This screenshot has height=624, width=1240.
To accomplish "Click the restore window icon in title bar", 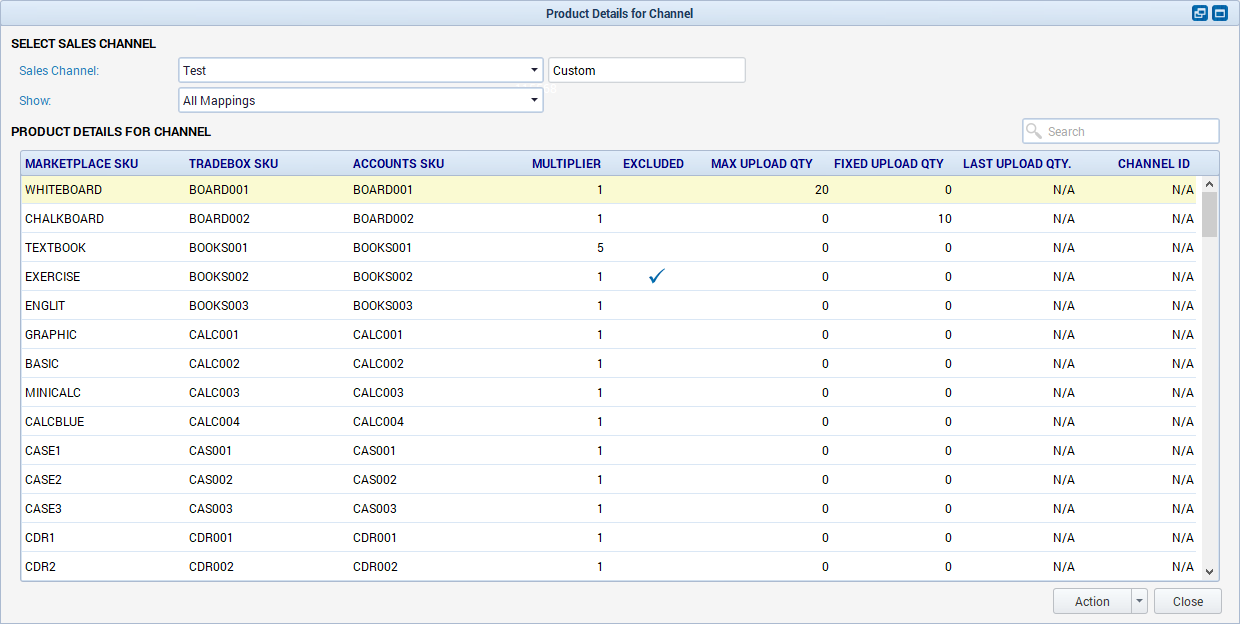I will [x=1200, y=14].
